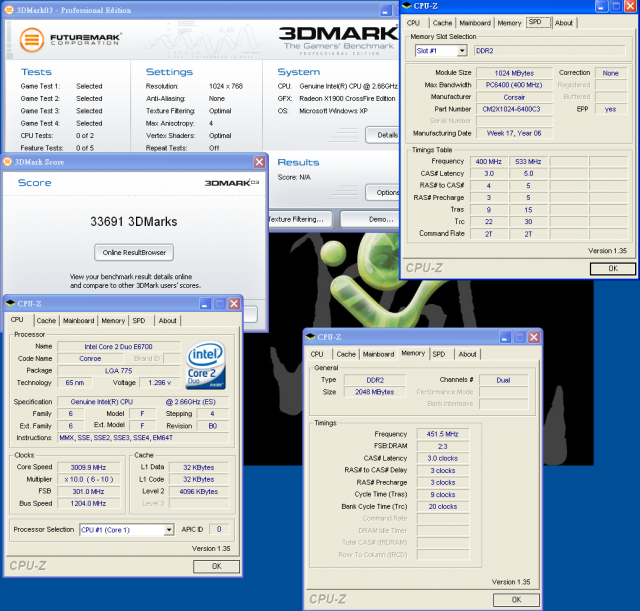The image size is (640, 611).
Task: Click OK in the CPU-Z Memory window
Action: pos(516,600)
